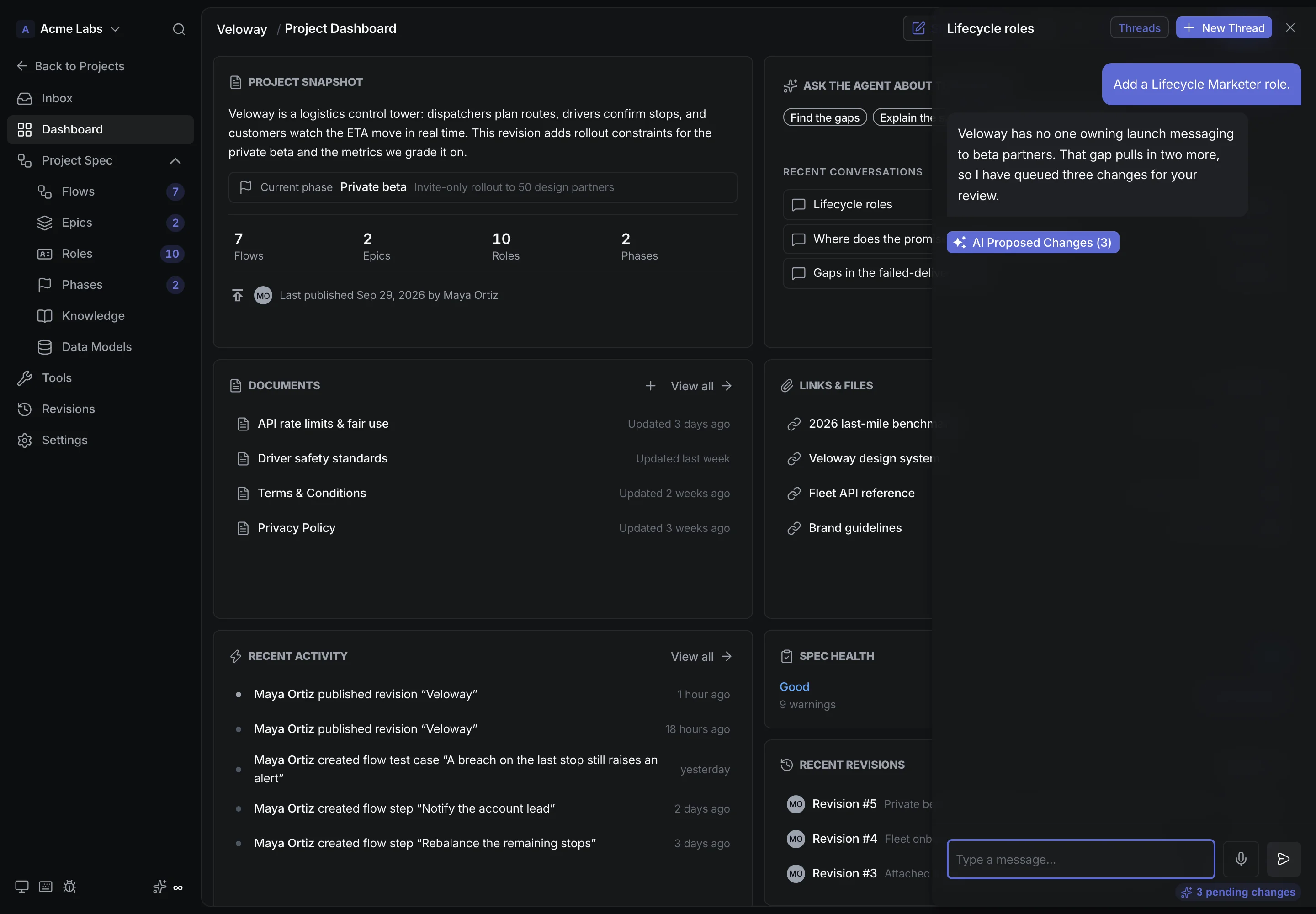
Task: Click the Veloway breadcrumb
Action: (242, 29)
